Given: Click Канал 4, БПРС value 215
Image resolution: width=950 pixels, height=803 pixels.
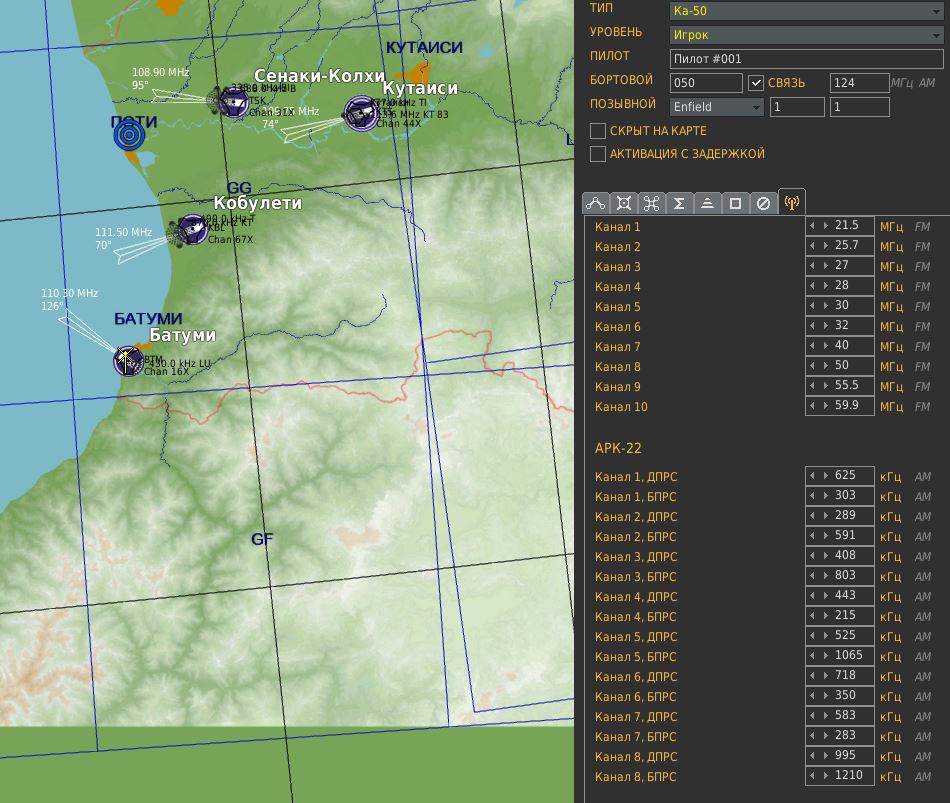Looking at the screenshot, I should click(845, 615).
